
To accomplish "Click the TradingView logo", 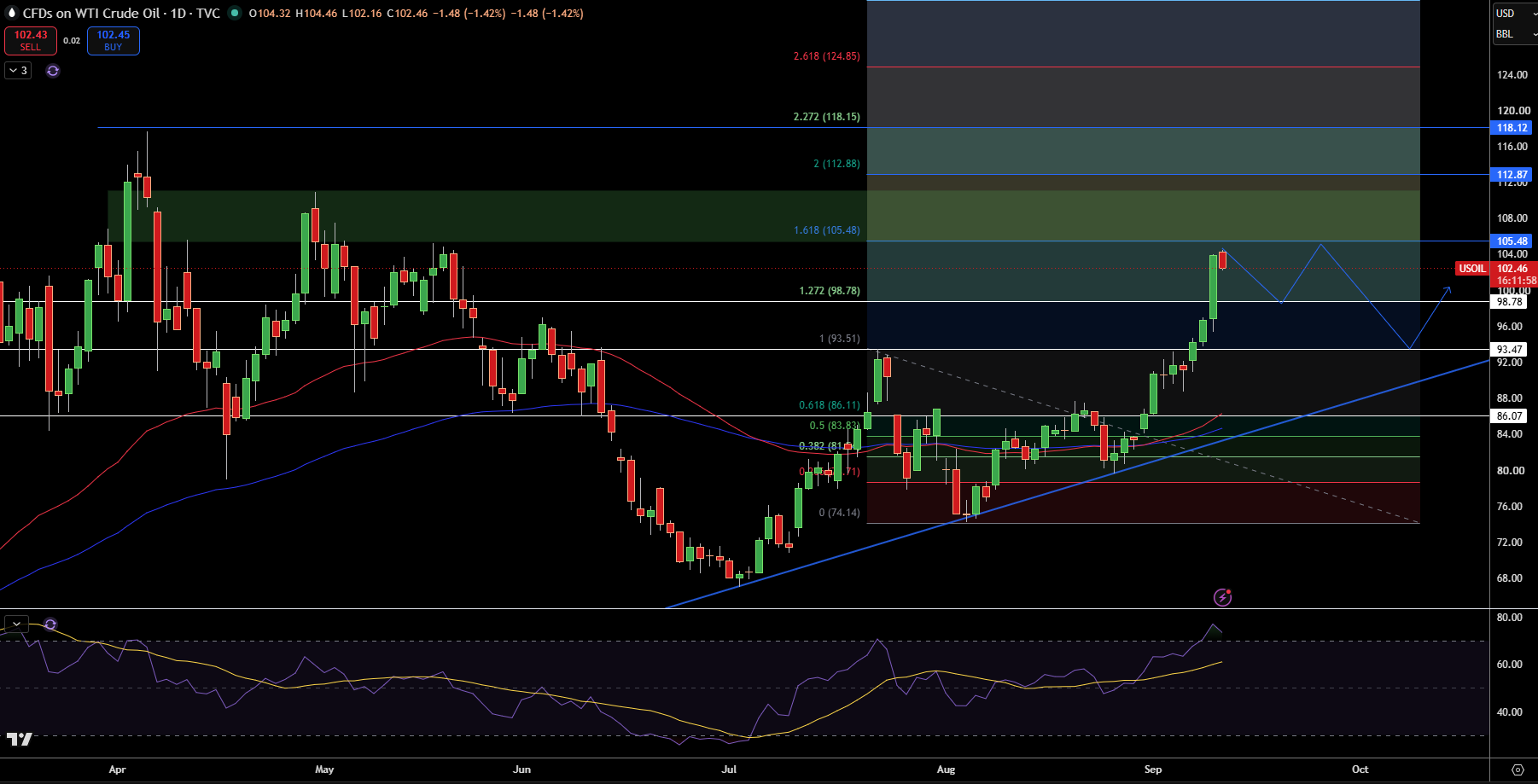I will point(19,739).
